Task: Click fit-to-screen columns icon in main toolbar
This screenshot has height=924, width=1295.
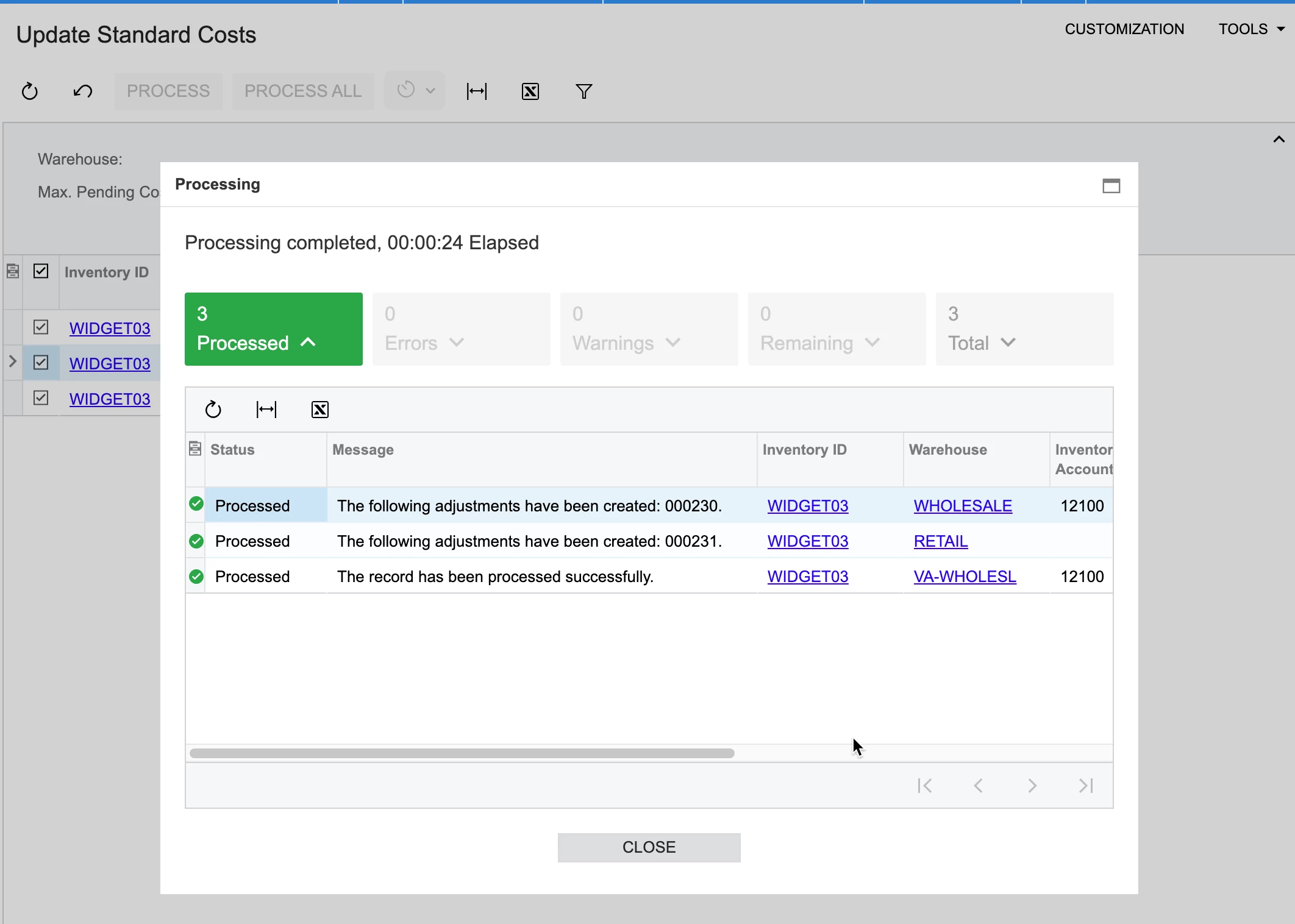Action: [476, 91]
